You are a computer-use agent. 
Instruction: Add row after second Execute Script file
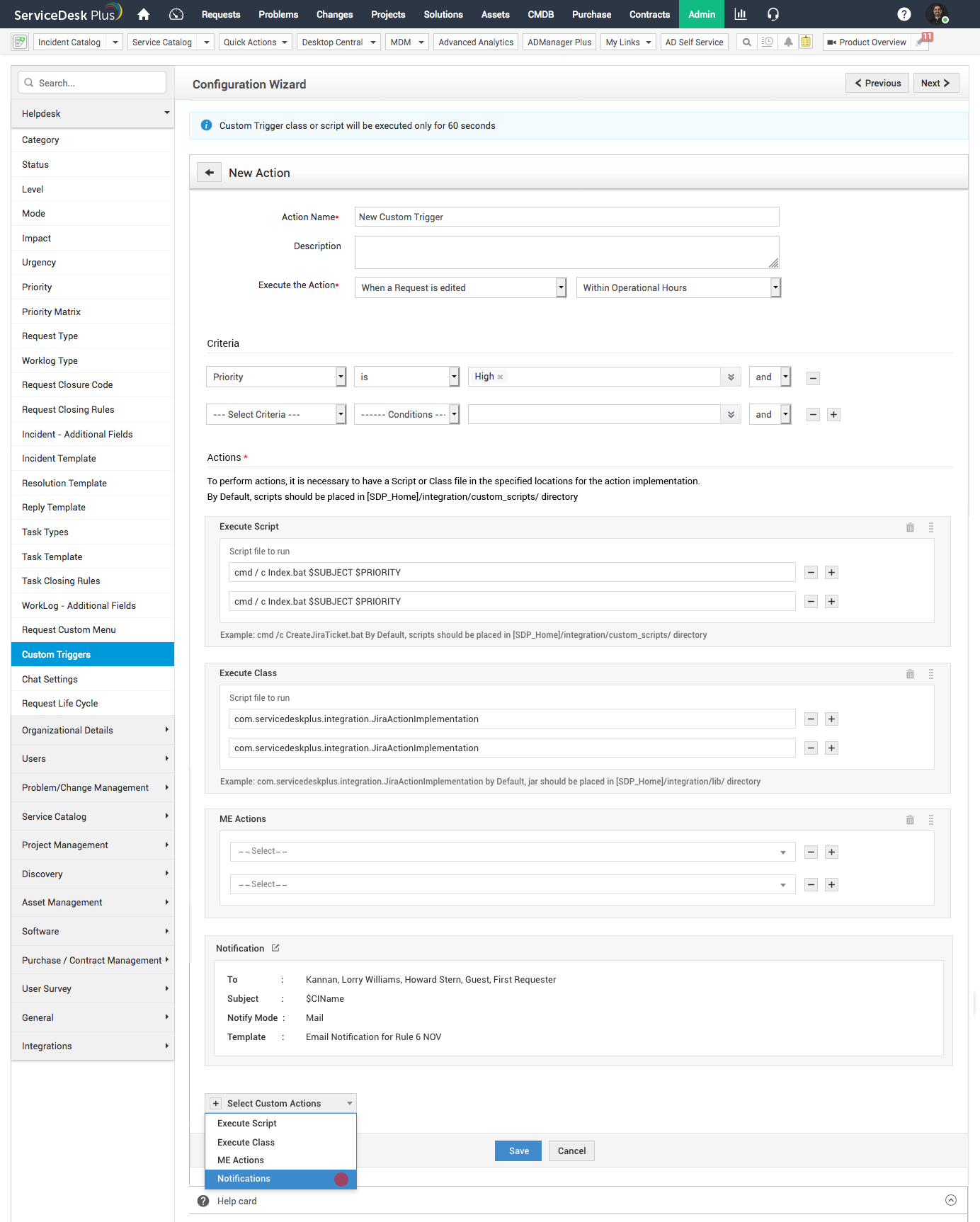[x=832, y=602]
